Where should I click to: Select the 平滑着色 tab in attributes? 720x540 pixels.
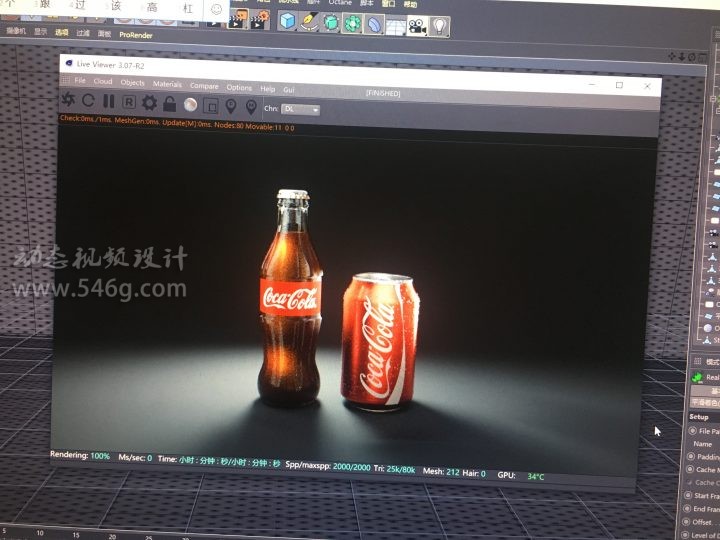coord(705,403)
